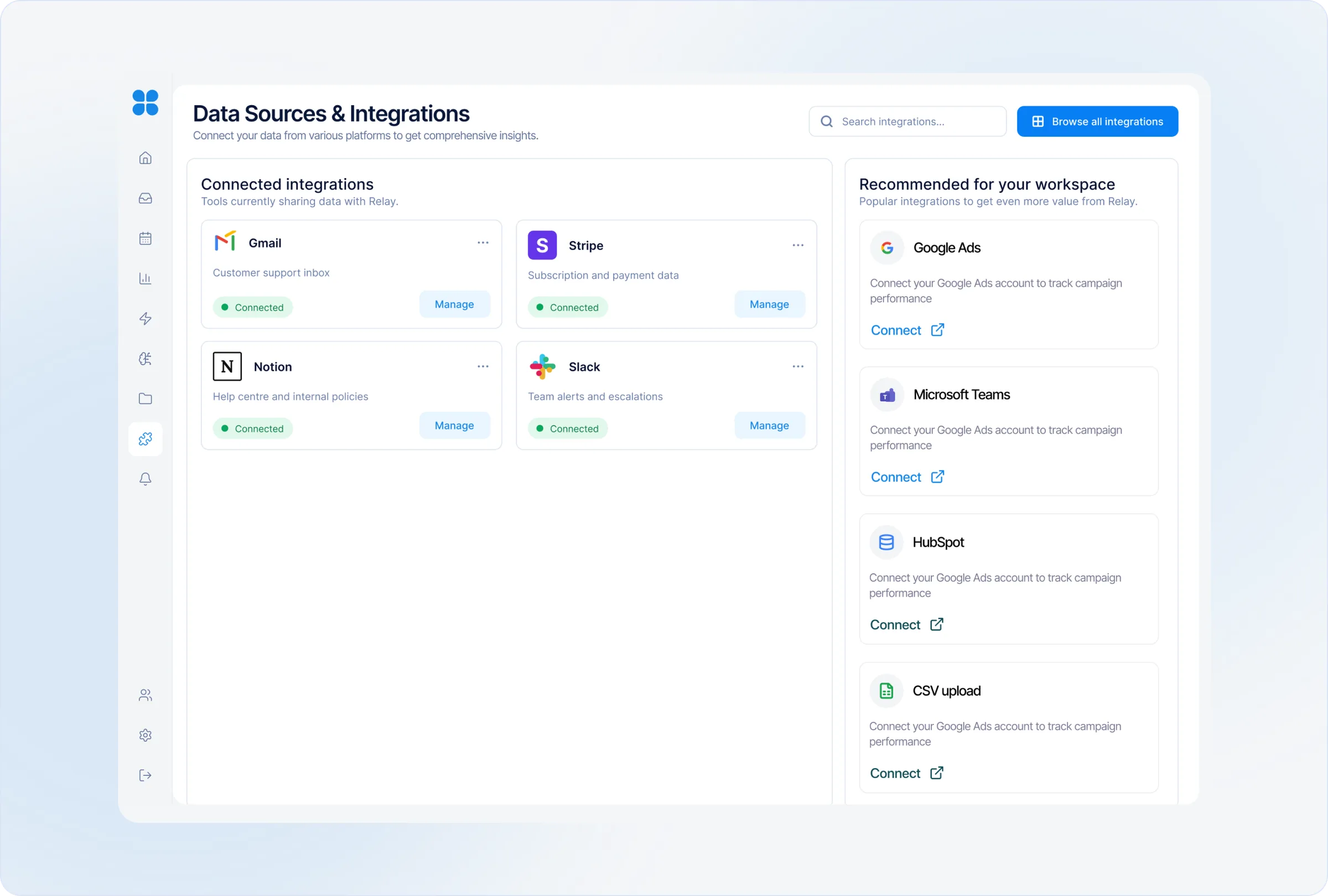Image resolution: width=1328 pixels, height=896 pixels.
Task: Click 'Help centre and internal policies' text
Action: [x=290, y=396]
